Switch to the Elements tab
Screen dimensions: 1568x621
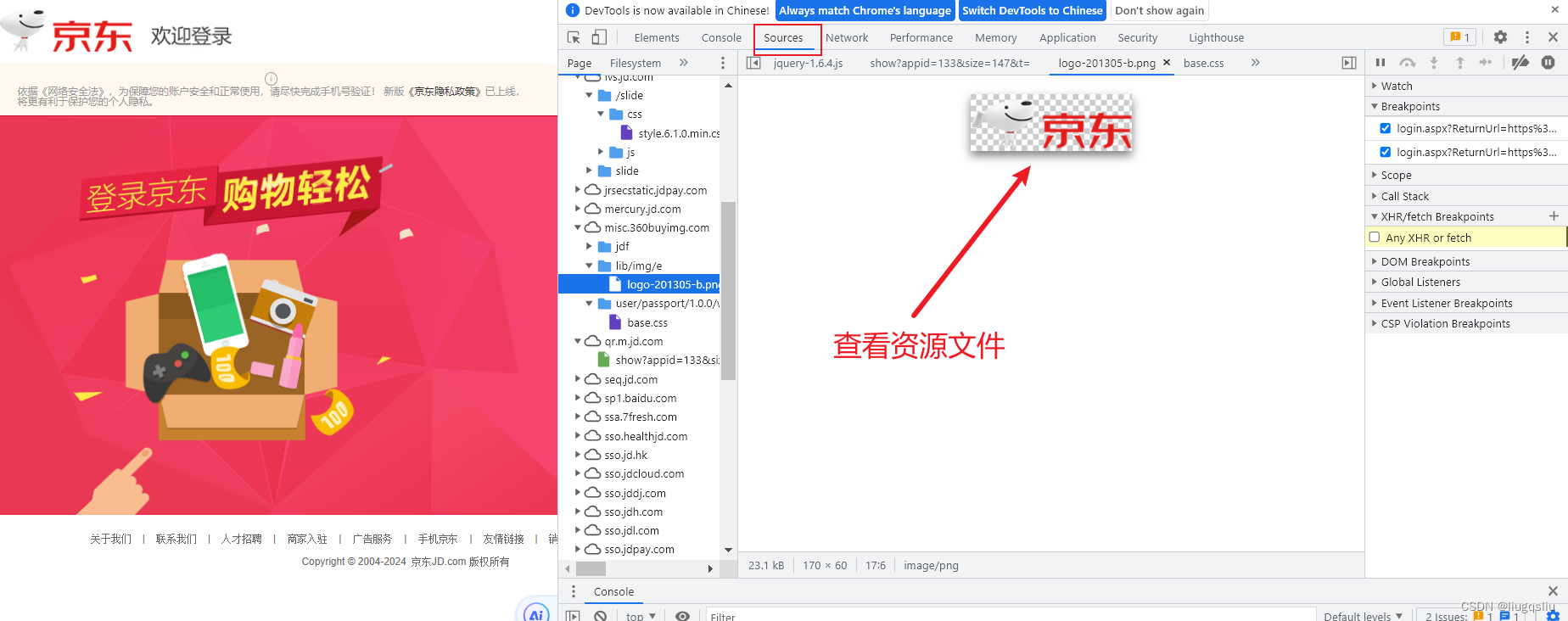(657, 37)
